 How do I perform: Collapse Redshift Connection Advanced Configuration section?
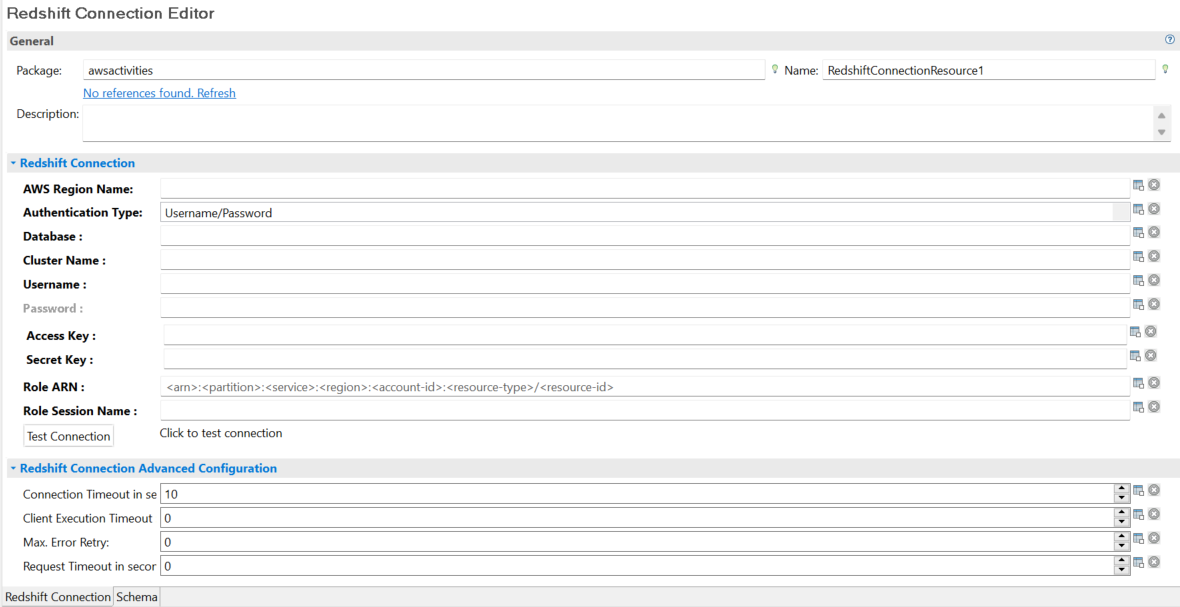coord(14,469)
